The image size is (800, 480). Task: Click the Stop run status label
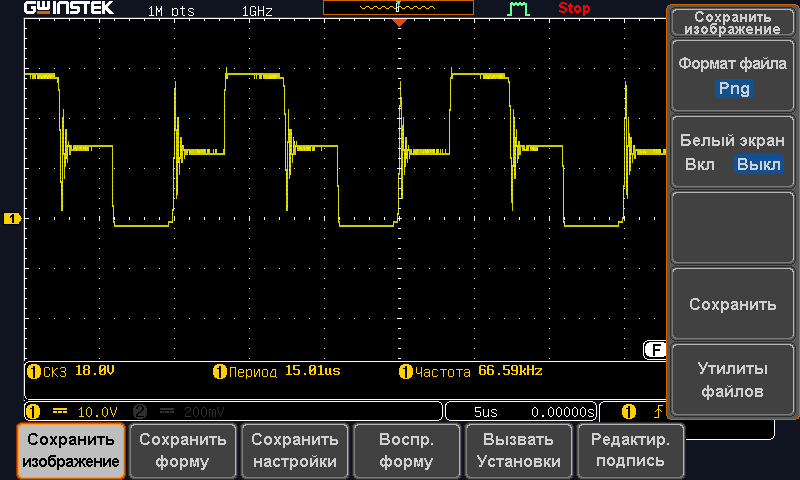574,8
